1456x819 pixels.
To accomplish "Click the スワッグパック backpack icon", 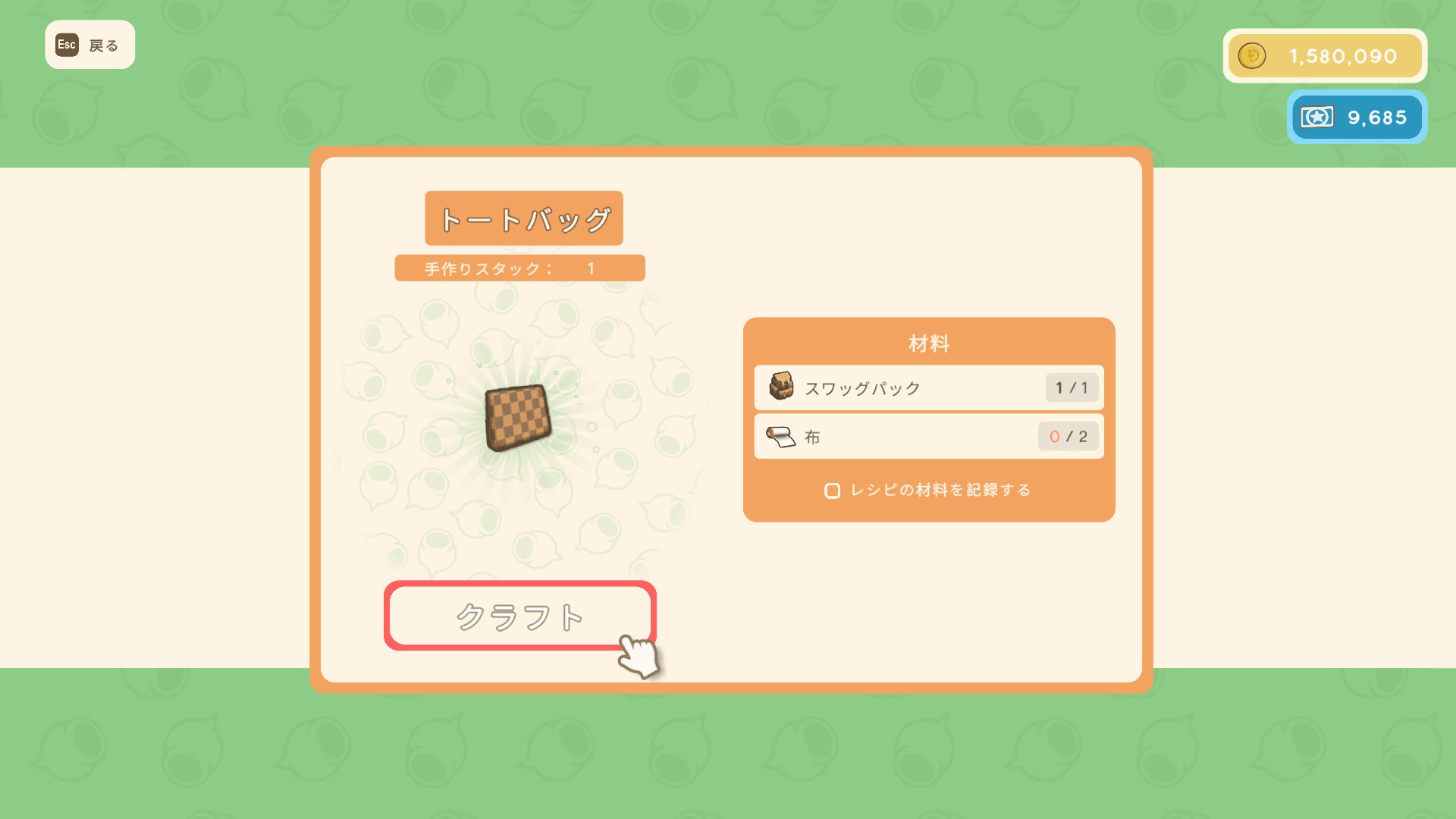I will pos(781,386).
